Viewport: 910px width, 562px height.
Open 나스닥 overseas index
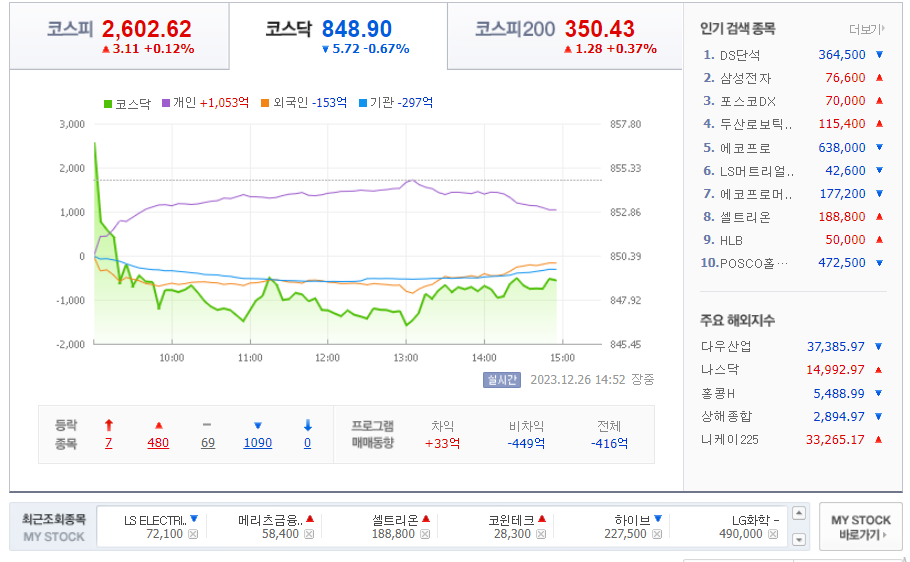(x=720, y=370)
